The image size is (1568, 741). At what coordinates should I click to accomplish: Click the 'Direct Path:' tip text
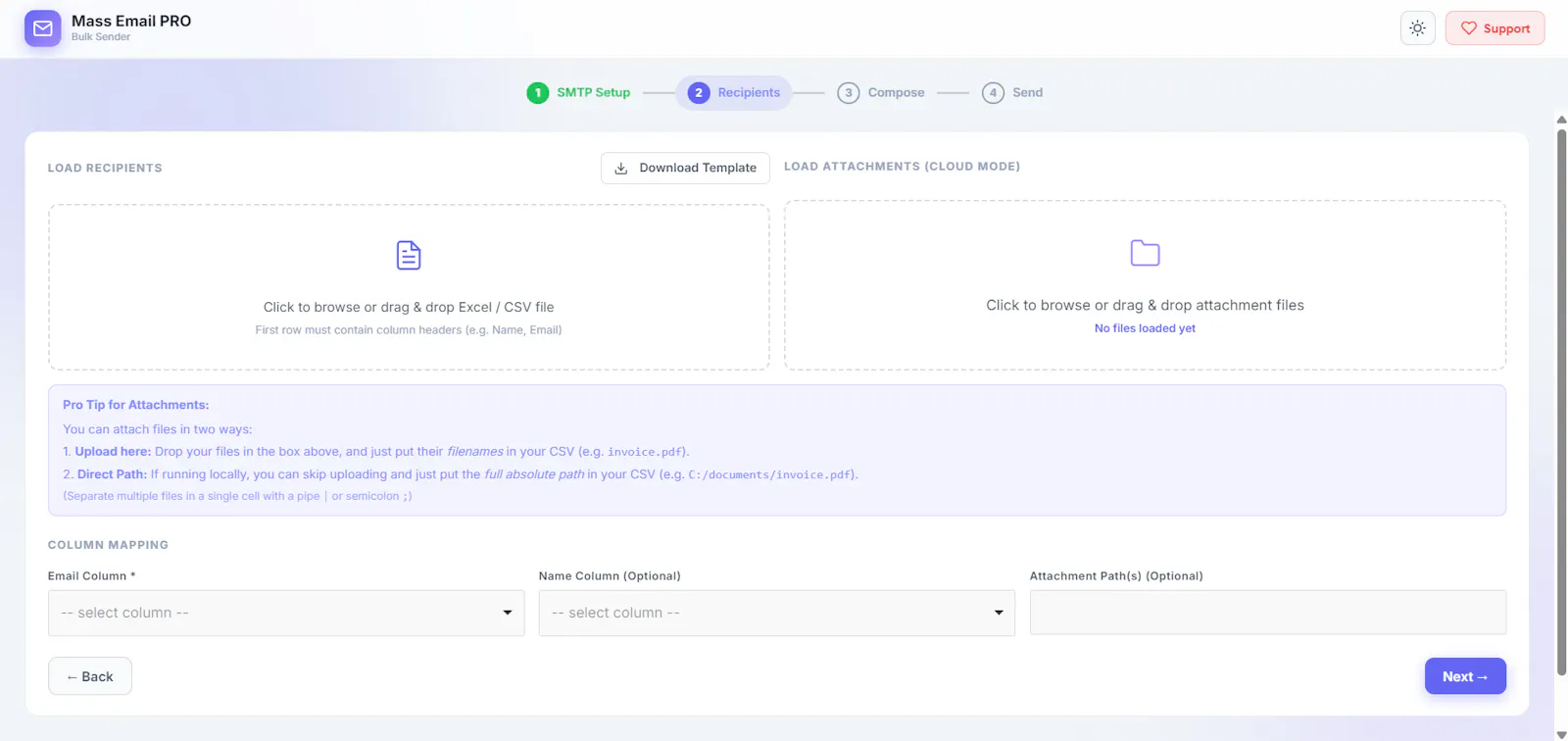click(x=112, y=474)
